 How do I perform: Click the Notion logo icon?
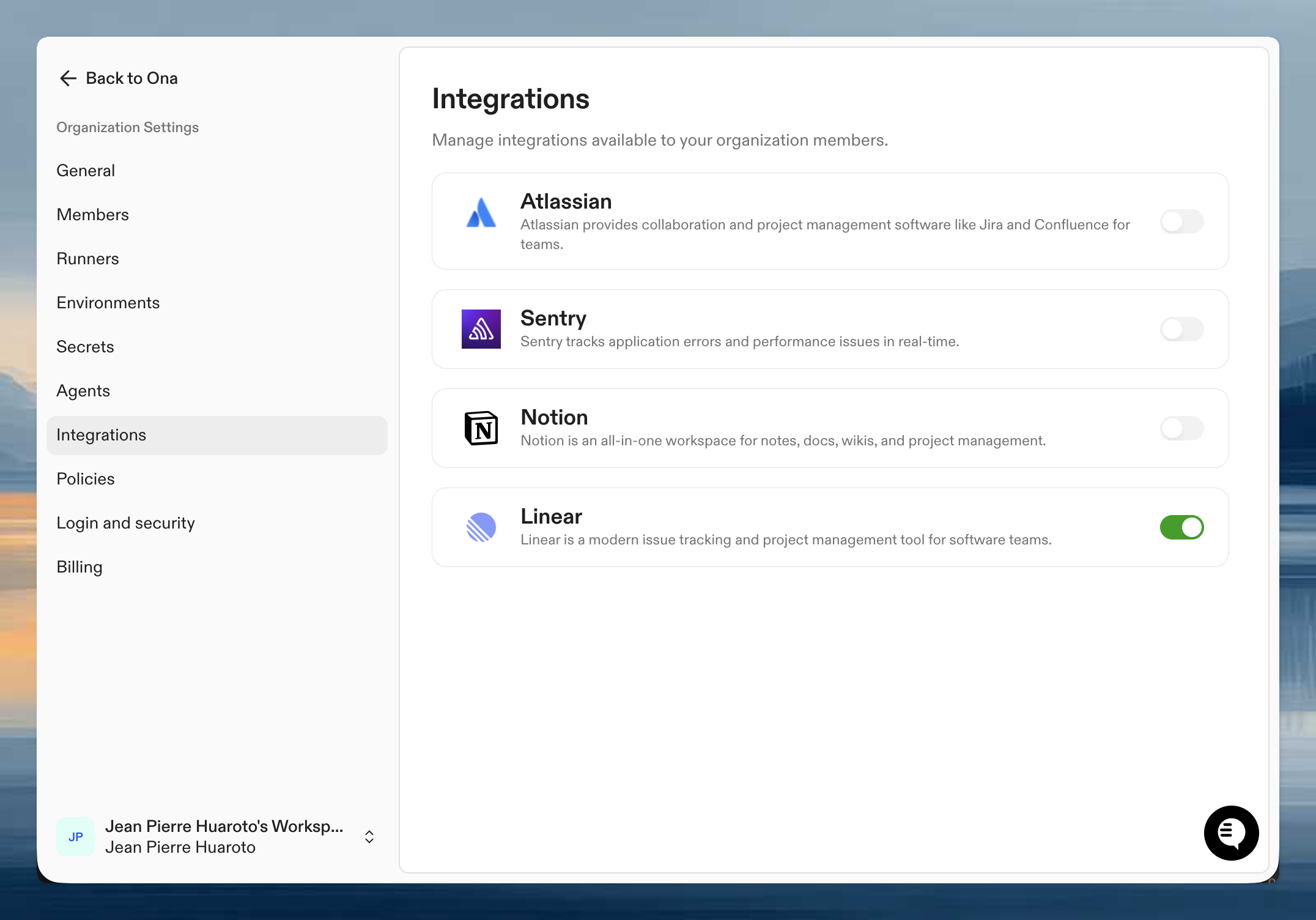tap(481, 428)
